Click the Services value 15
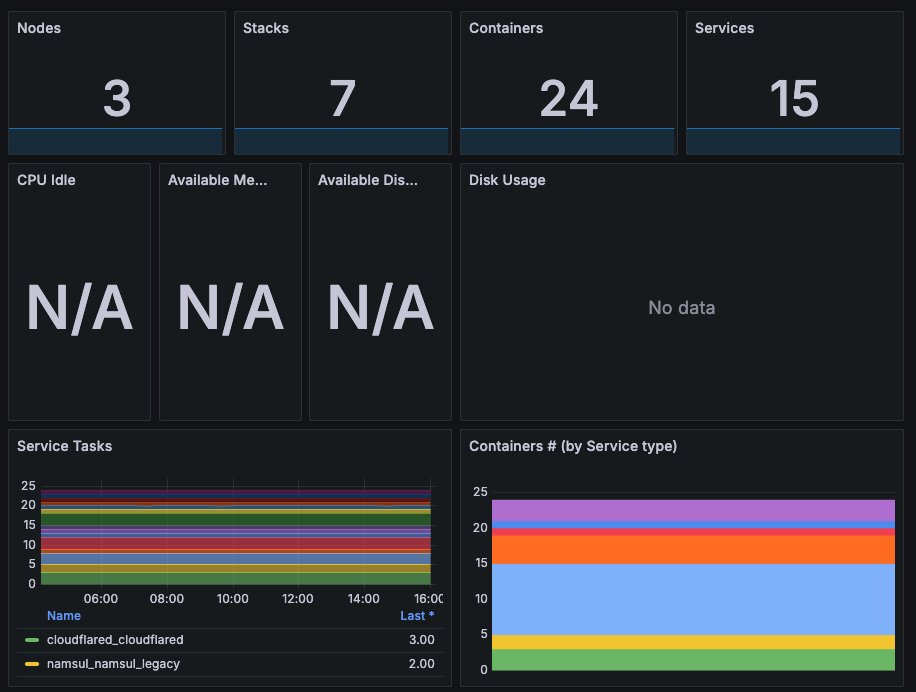Image resolution: width=916 pixels, height=692 pixels. point(794,99)
